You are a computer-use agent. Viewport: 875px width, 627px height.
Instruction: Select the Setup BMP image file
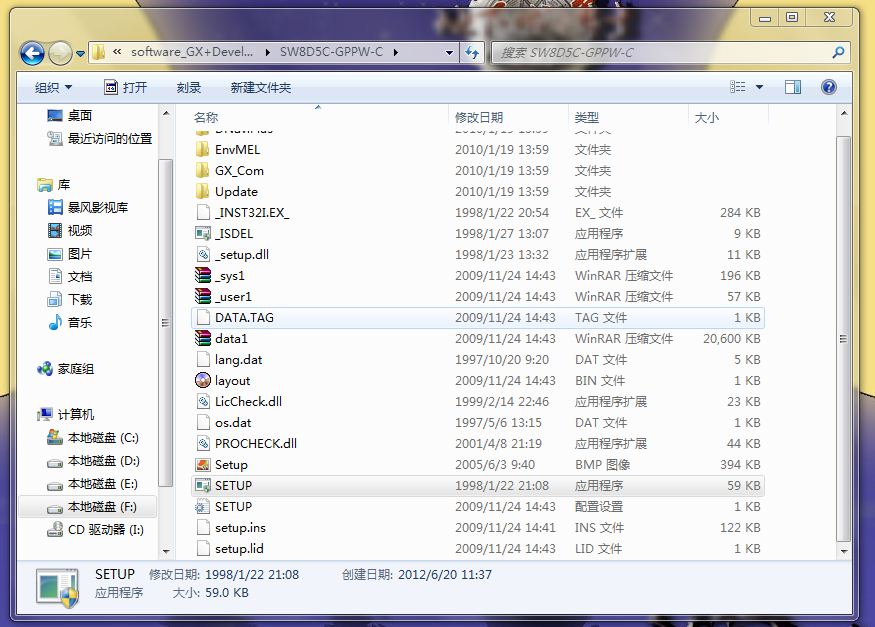(x=231, y=465)
